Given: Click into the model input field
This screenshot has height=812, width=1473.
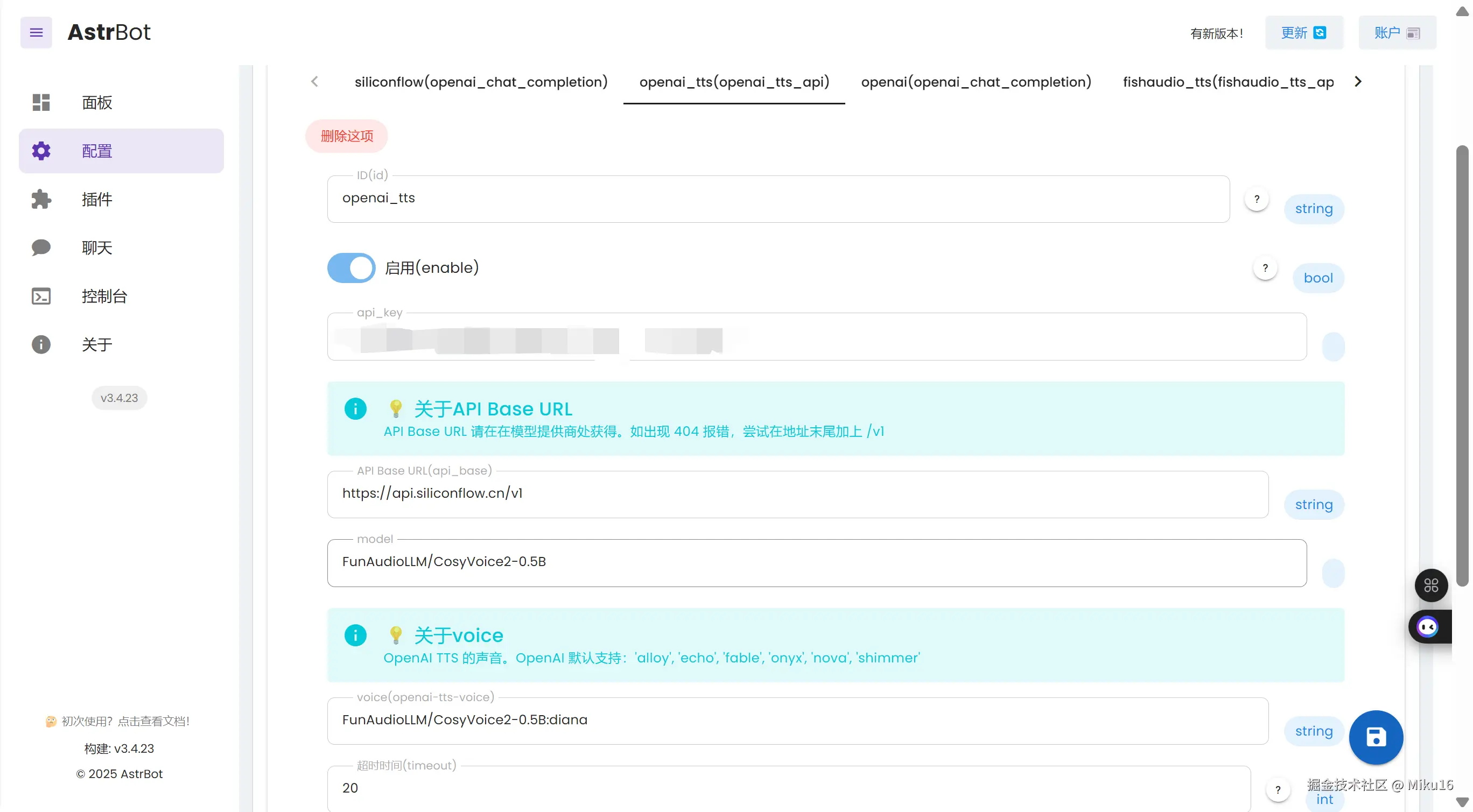Looking at the screenshot, I should 816,562.
